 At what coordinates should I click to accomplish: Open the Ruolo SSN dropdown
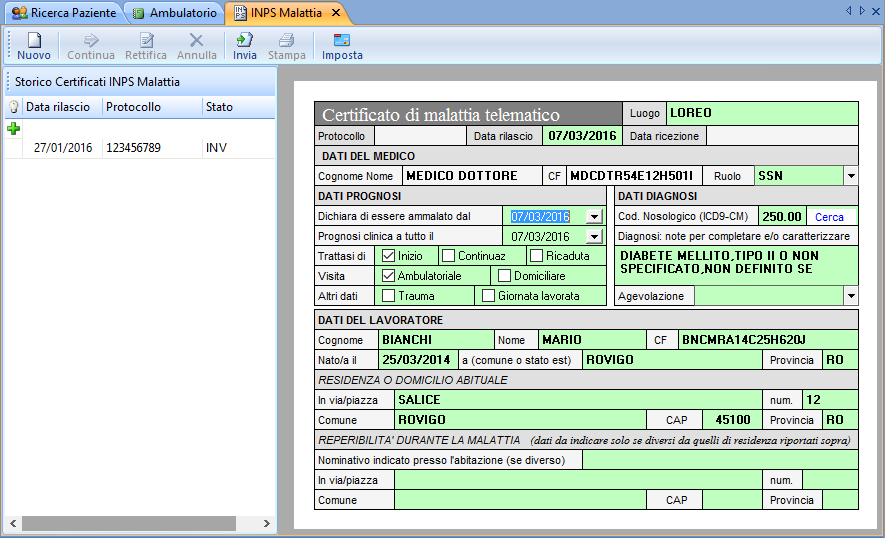click(851, 176)
